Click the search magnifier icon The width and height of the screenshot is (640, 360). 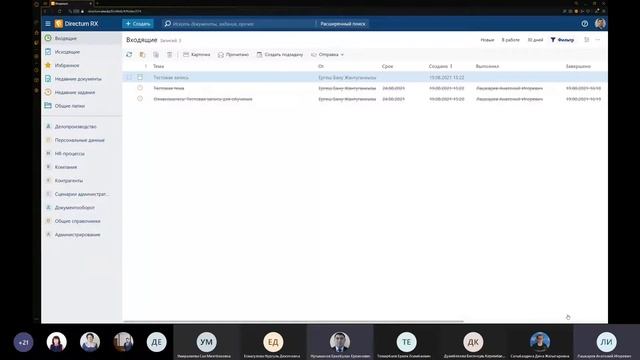tap(167, 24)
